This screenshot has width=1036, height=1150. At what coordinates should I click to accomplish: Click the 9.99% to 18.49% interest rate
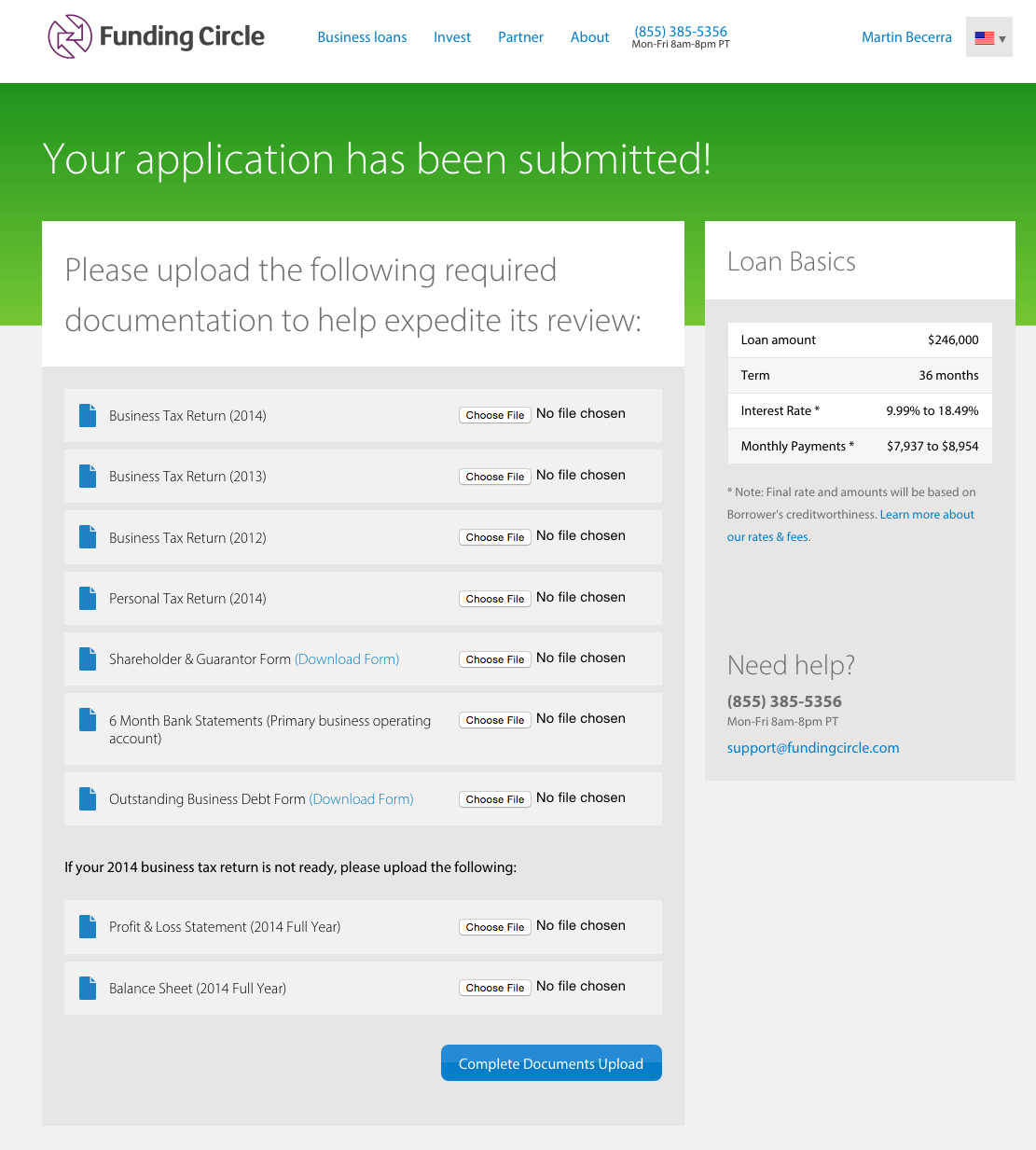point(932,411)
